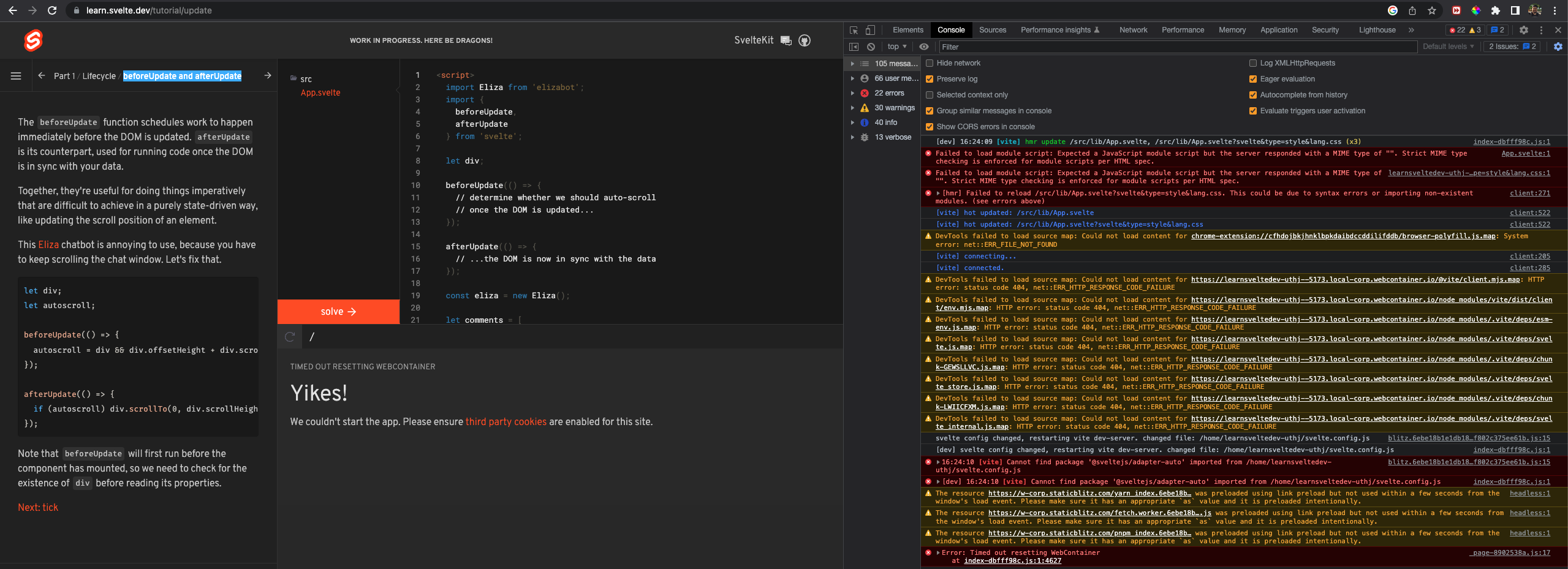1568x569 pixels.
Task: Open Default levels dropdown
Action: (x=1448, y=47)
